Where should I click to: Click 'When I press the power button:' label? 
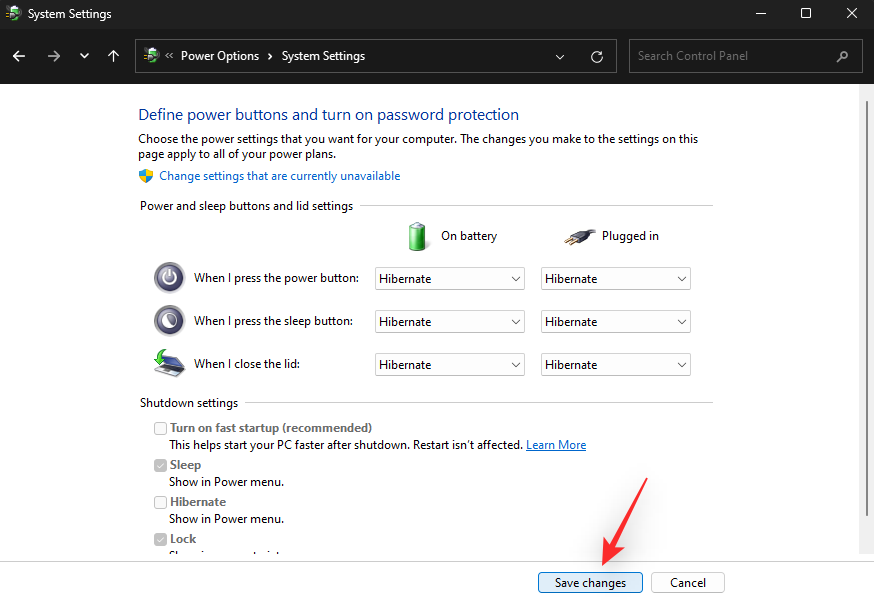276,278
